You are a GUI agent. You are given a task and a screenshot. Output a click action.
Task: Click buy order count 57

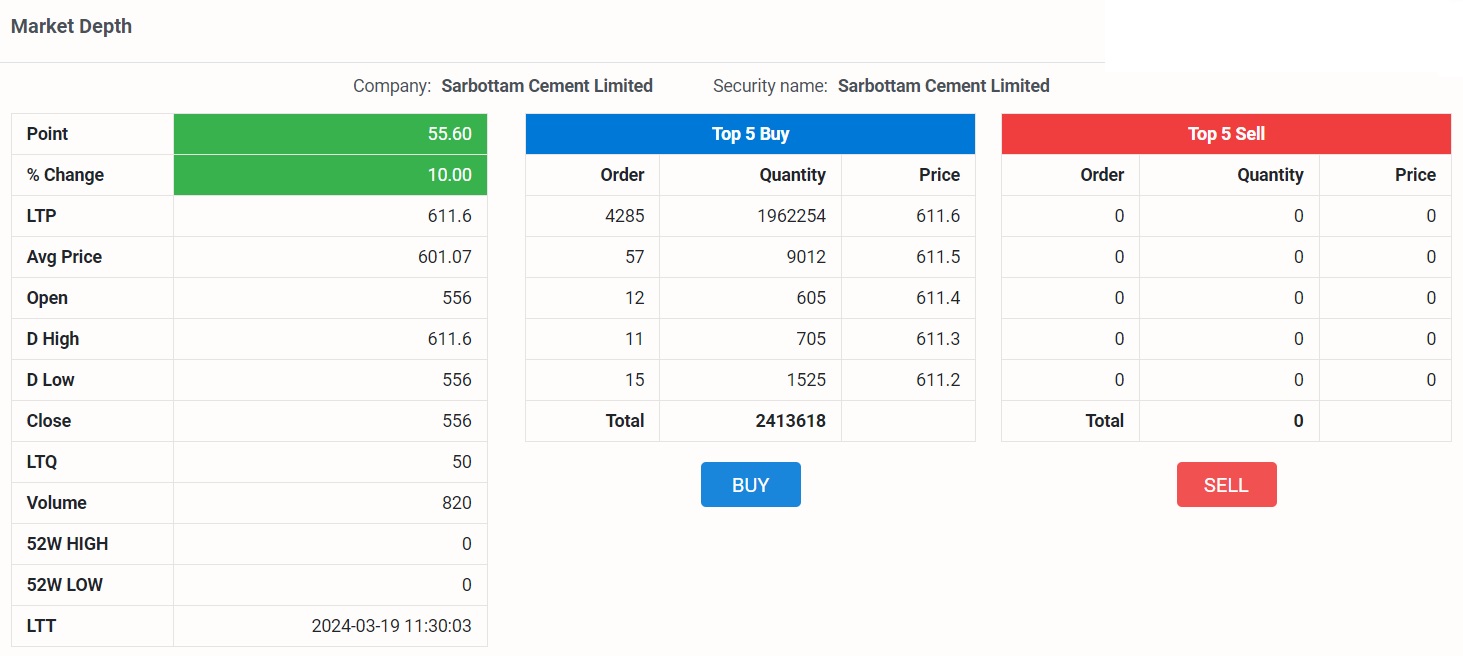(635, 257)
